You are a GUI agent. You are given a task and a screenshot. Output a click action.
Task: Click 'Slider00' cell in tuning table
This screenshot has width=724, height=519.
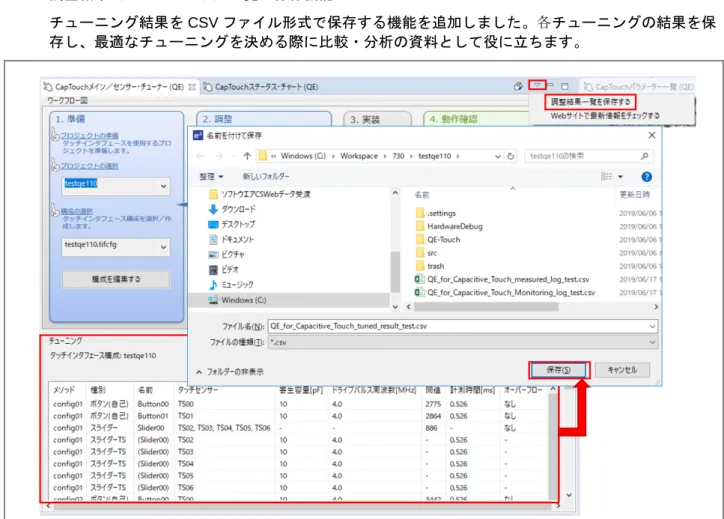click(151, 428)
